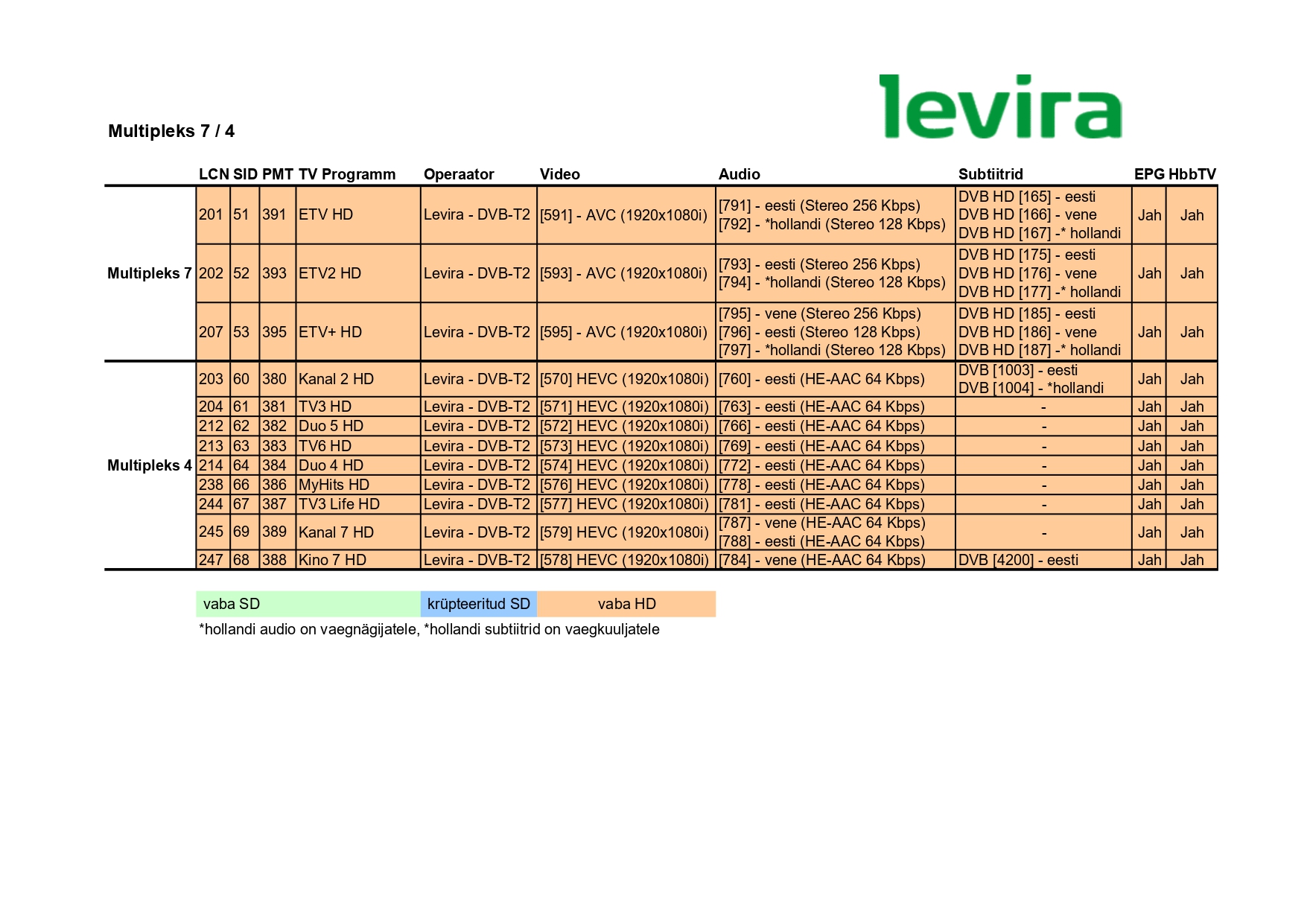Click the 'Multipleks 7' row group label
Viewport: 1307px width, 924px height.
click(x=150, y=273)
